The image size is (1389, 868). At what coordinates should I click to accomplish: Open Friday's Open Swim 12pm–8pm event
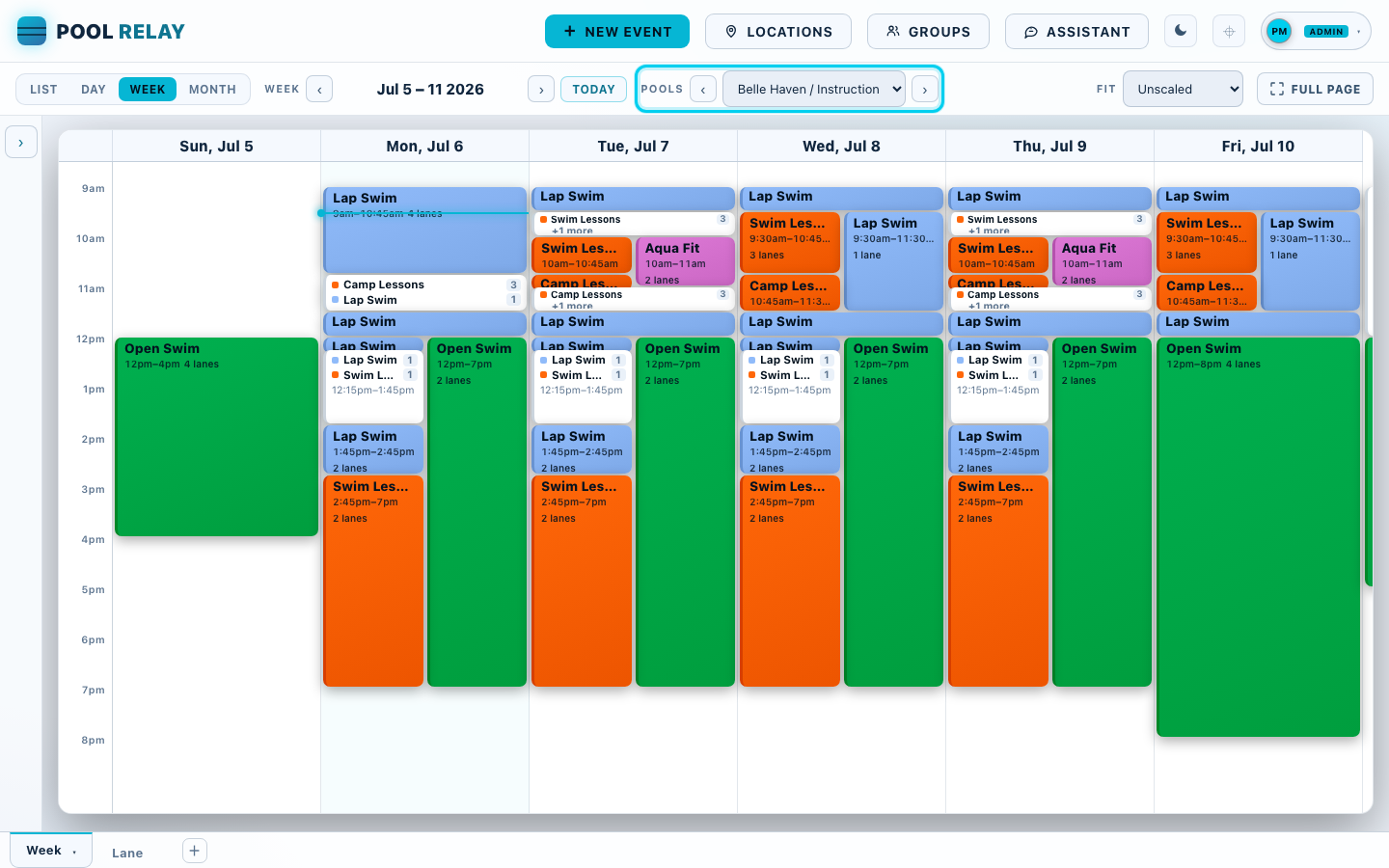click(x=1258, y=537)
